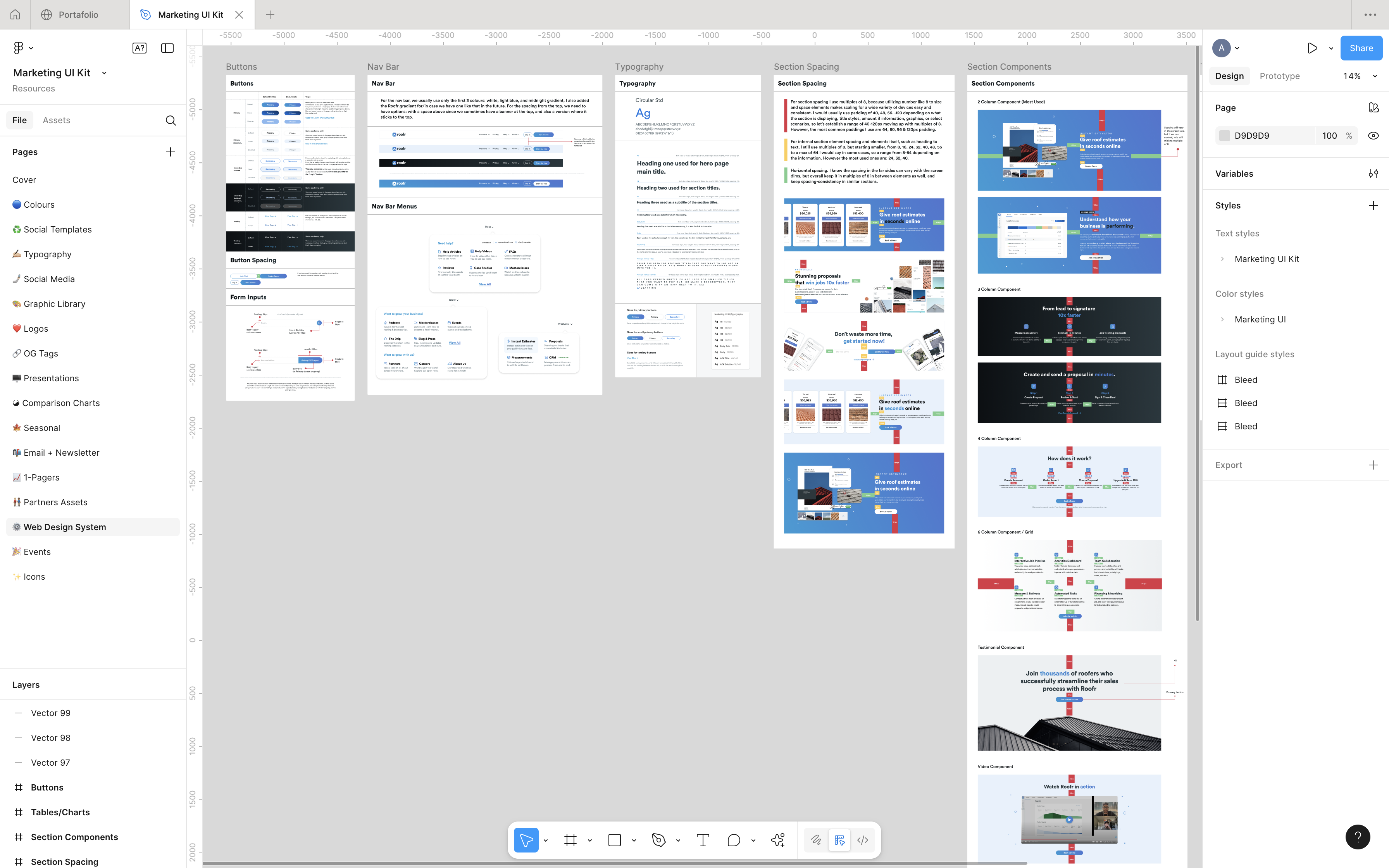Viewport: 1389px width, 868px height.
Task: Select the Comment tool
Action: tap(734, 840)
